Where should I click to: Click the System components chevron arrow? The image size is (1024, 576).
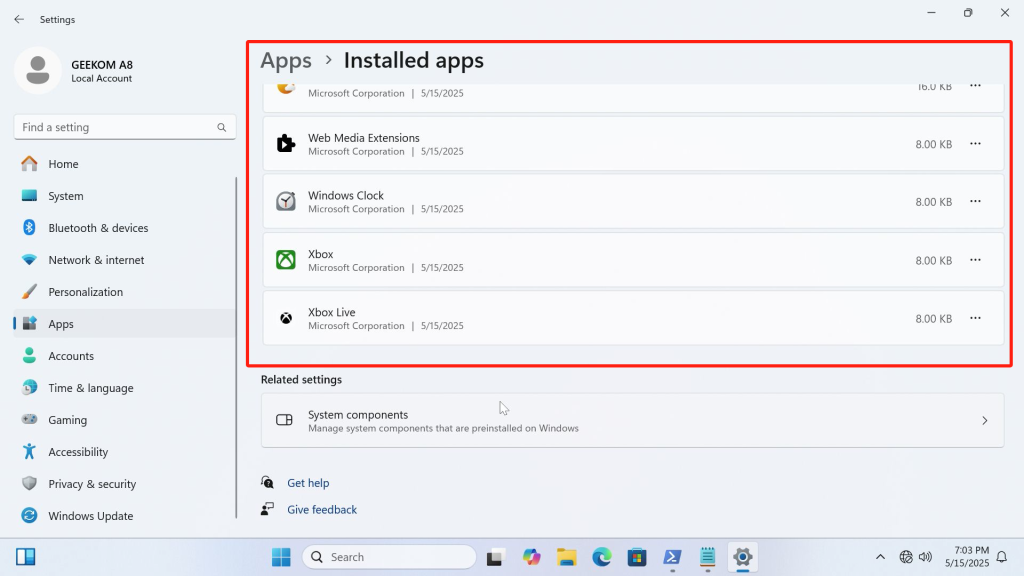[985, 421]
